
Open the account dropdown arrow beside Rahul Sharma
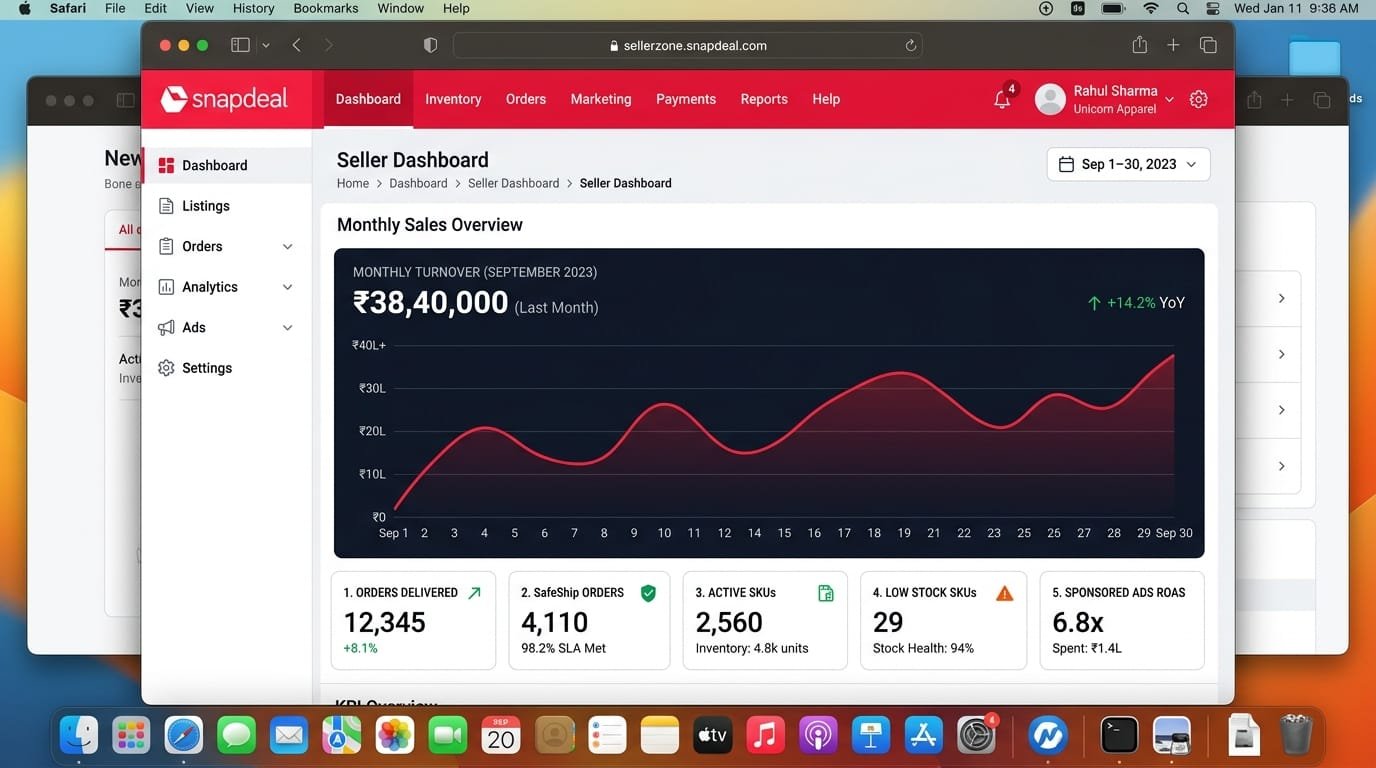(x=1169, y=100)
